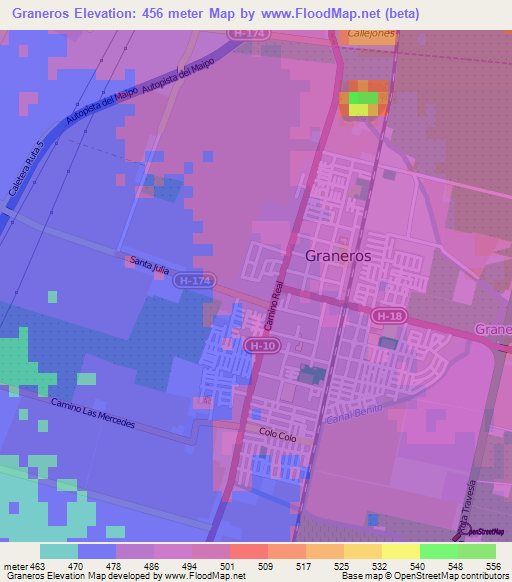Click the Callejones place label
This screenshot has height=582, width=512.
point(371,33)
